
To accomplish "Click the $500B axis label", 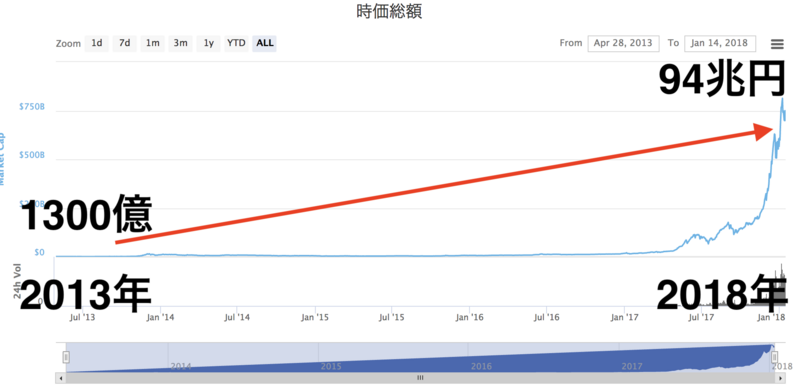I will coord(32,155).
